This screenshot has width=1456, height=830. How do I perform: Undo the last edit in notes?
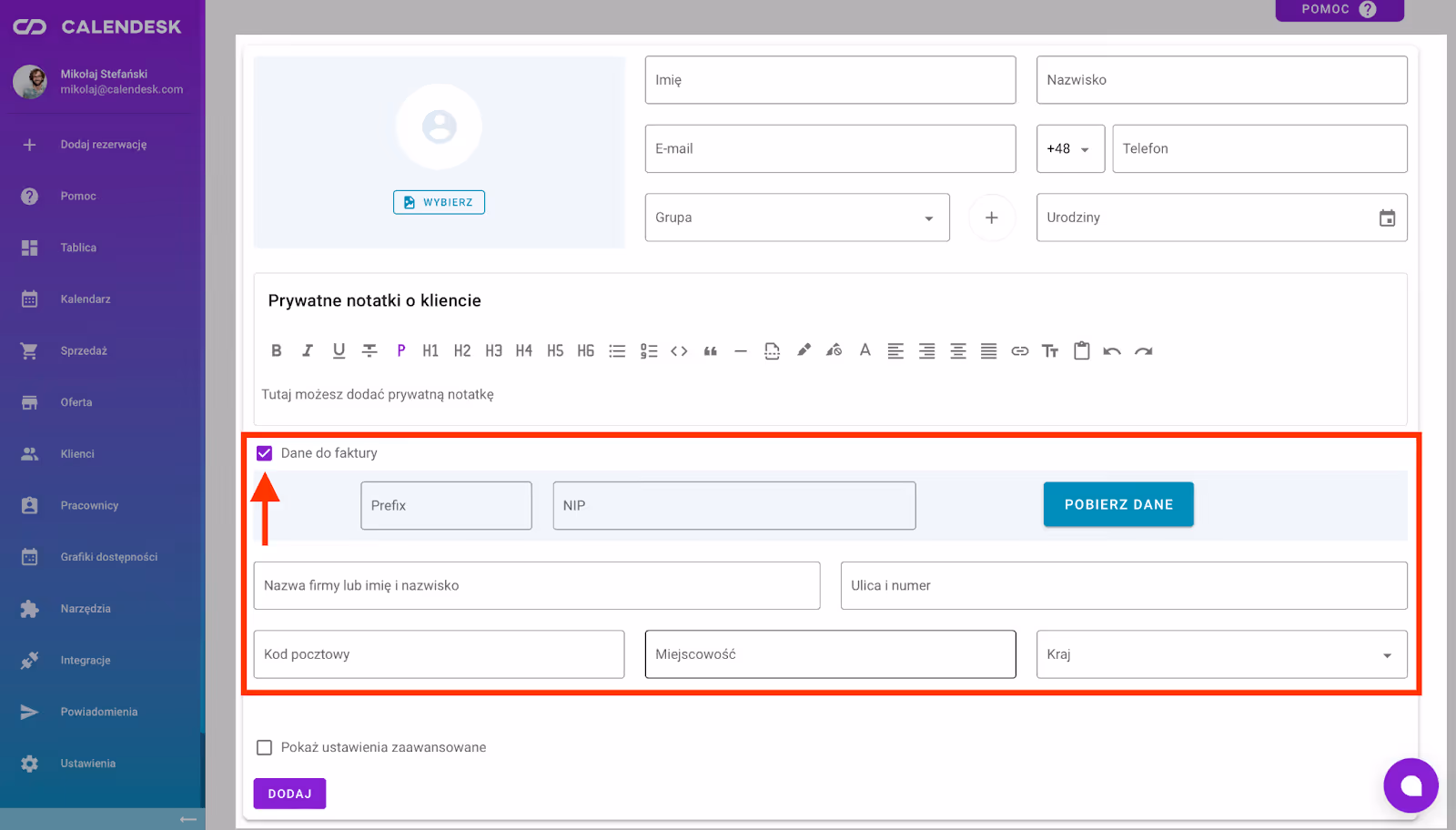point(1112,351)
